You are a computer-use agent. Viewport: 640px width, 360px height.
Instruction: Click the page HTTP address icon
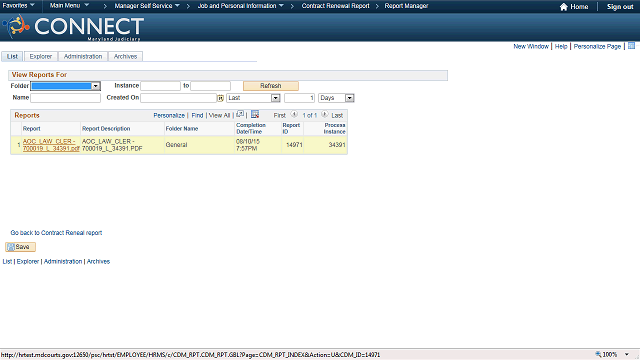[631, 46]
